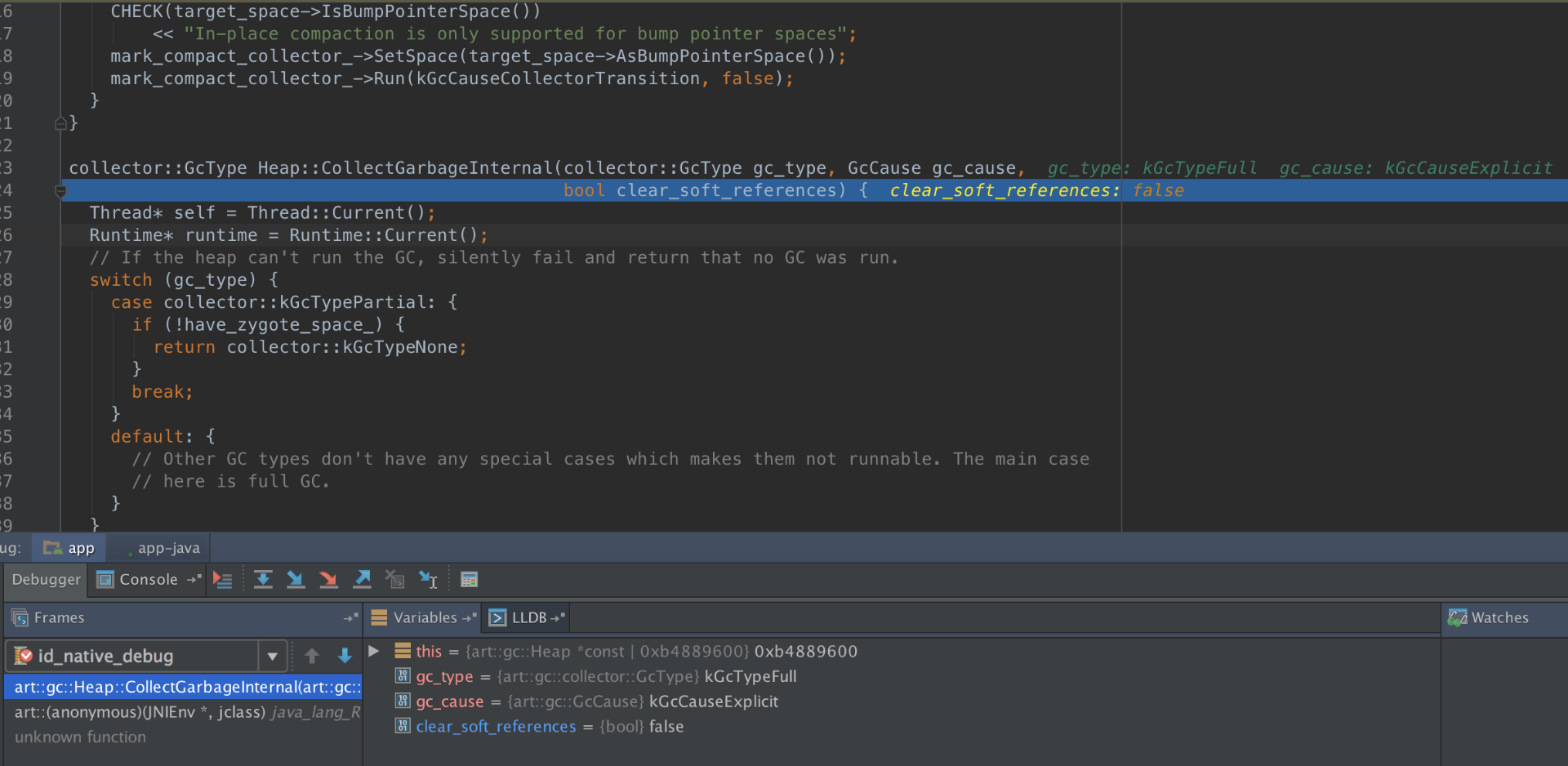Image resolution: width=1568 pixels, height=766 pixels.
Task: Click the Drop Frame icon
Action: point(395,579)
